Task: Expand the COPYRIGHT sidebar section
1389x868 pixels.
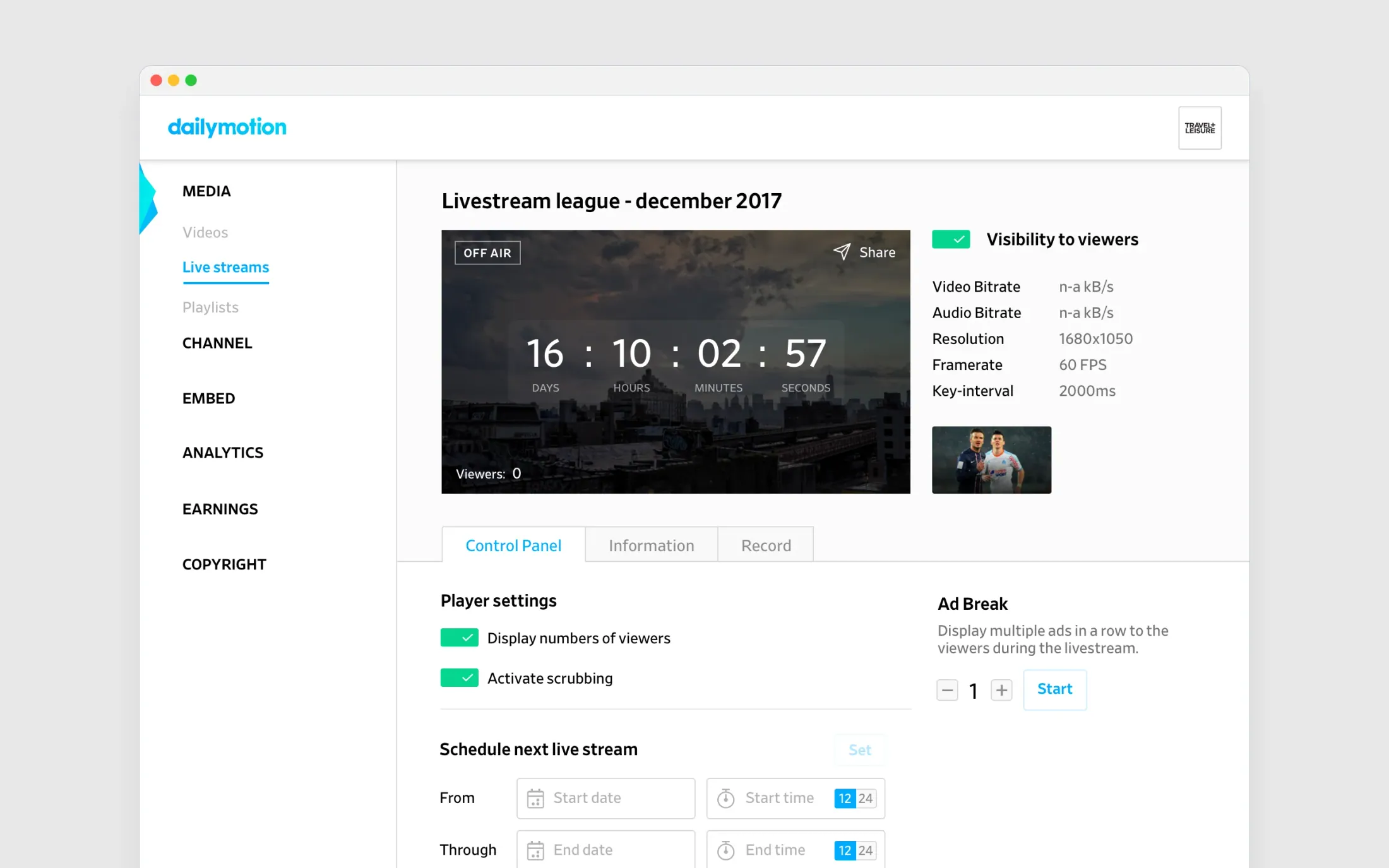Action: pyautogui.click(x=224, y=564)
